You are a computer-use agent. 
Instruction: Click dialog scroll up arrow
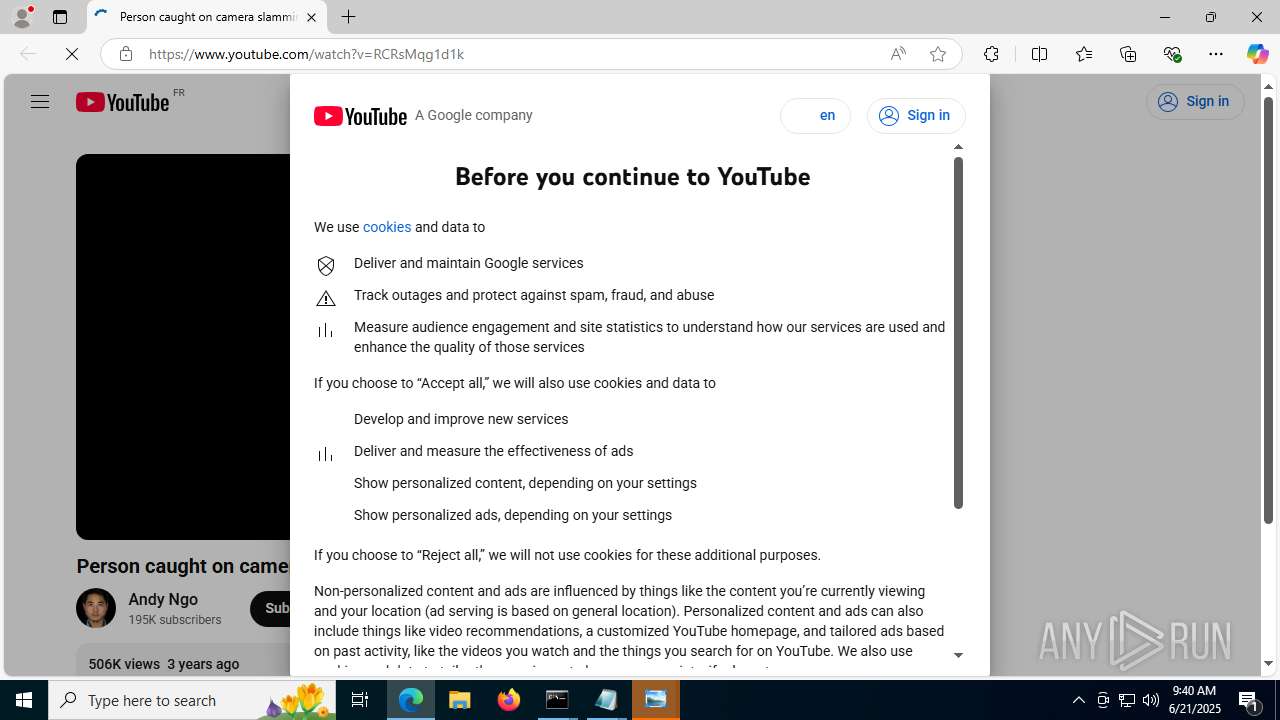point(958,147)
